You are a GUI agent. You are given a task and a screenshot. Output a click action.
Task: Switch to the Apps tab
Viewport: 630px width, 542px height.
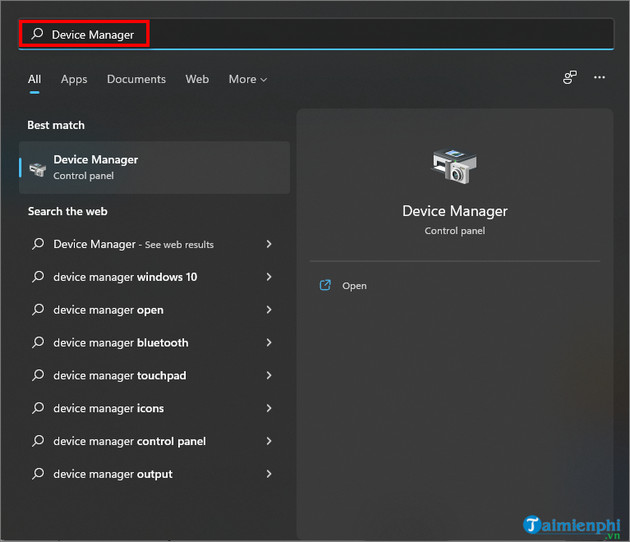[x=74, y=79]
